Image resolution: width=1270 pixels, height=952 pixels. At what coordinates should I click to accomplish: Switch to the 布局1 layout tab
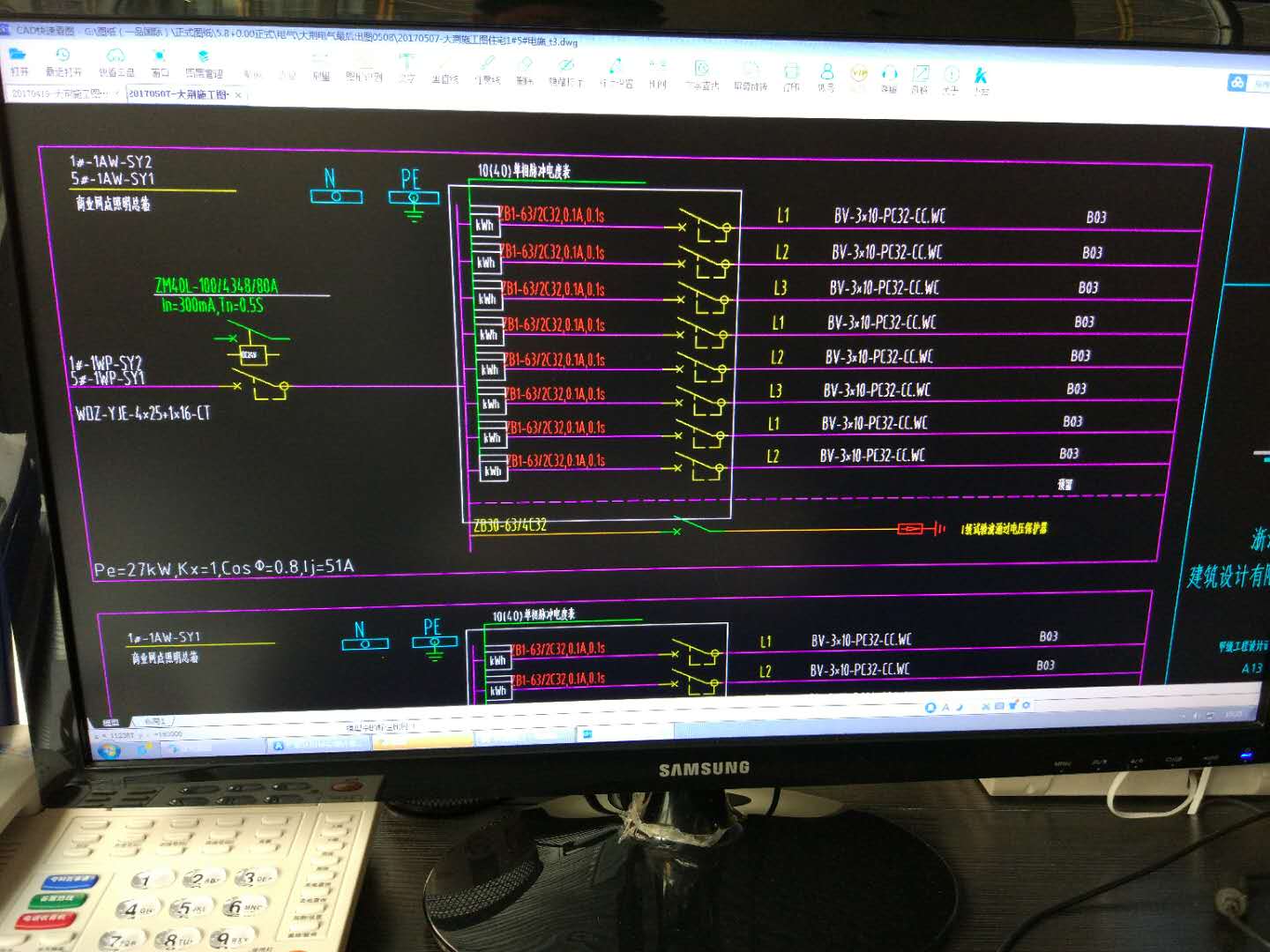point(153,722)
